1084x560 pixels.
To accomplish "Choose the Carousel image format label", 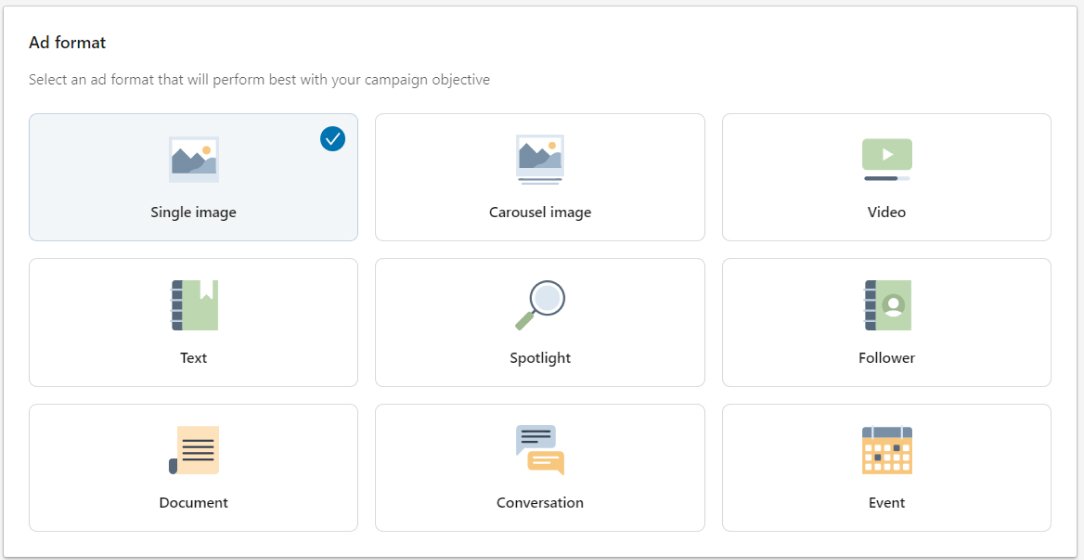I will click(540, 212).
